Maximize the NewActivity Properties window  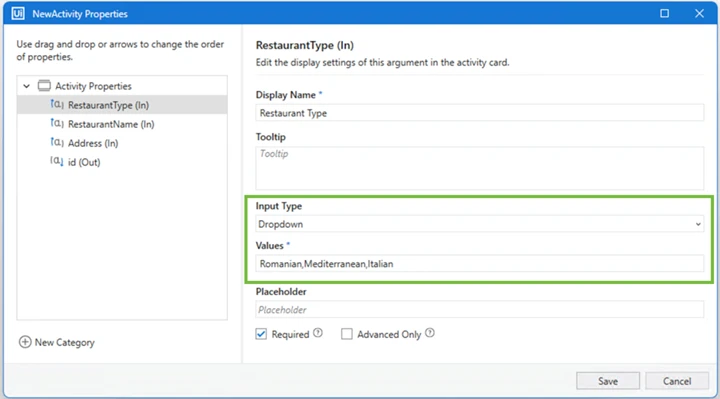pyautogui.click(x=664, y=13)
